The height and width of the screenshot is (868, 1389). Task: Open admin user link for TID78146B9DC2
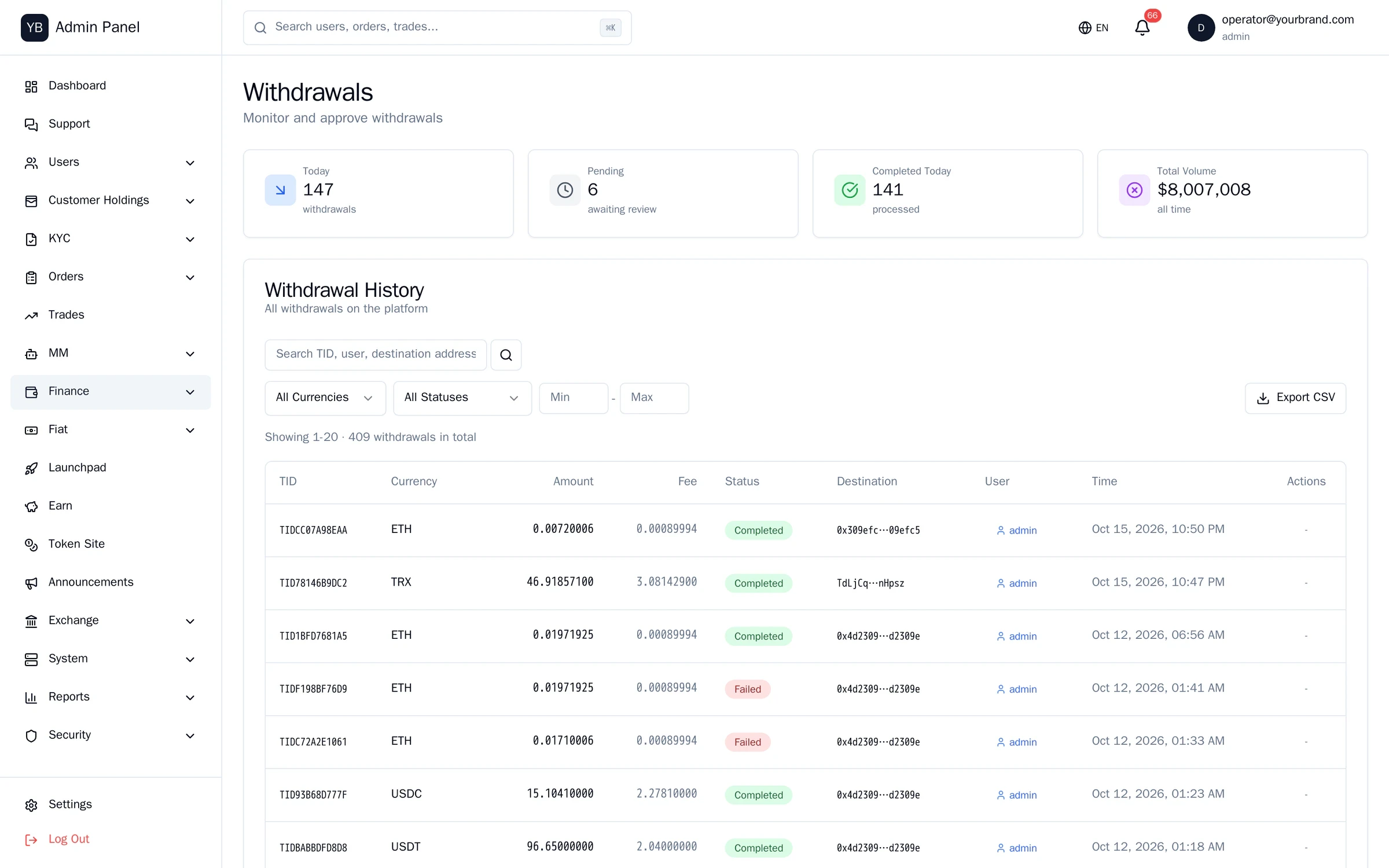pos(1016,583)
